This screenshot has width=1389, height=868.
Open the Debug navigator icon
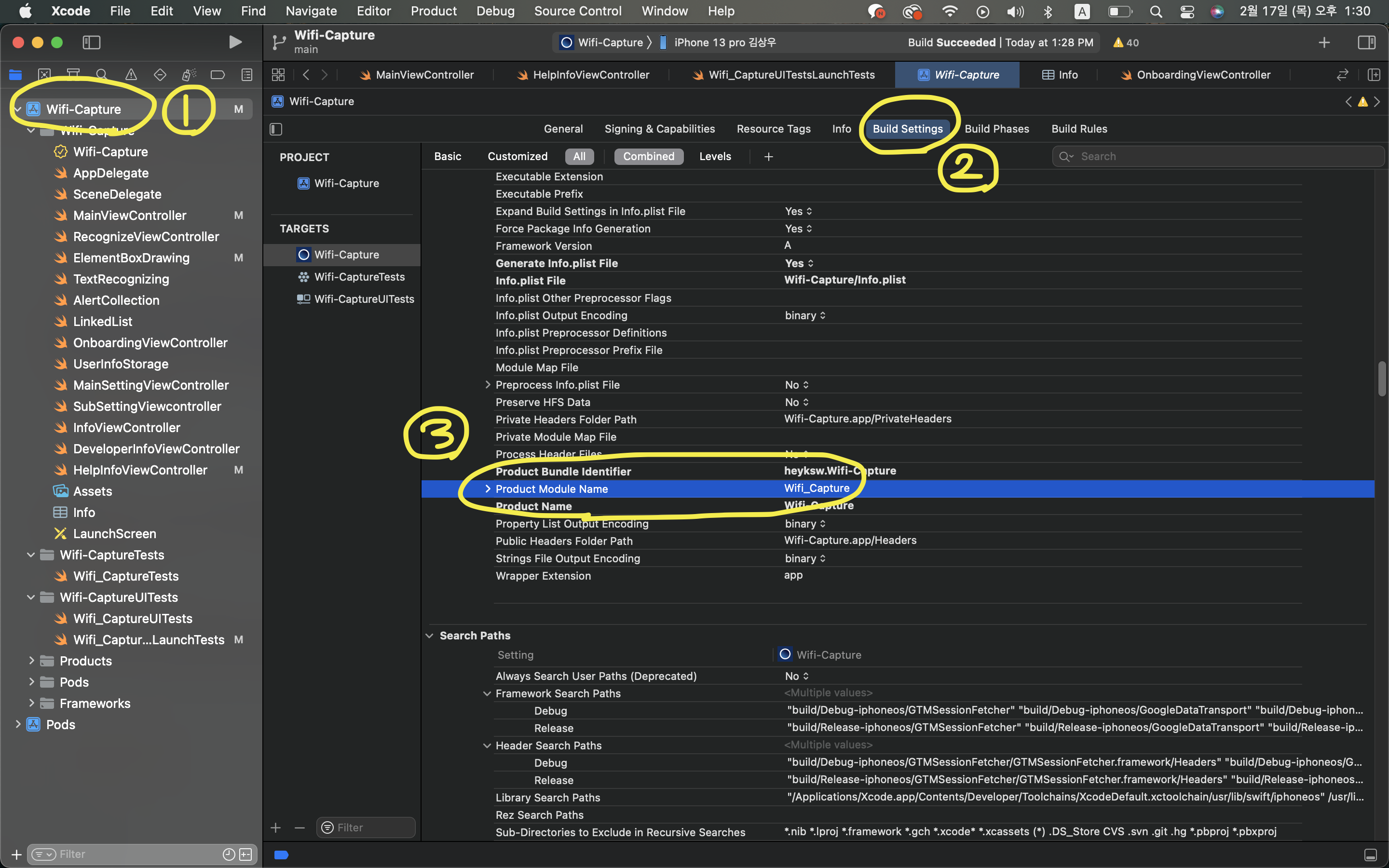click(189, 75)
